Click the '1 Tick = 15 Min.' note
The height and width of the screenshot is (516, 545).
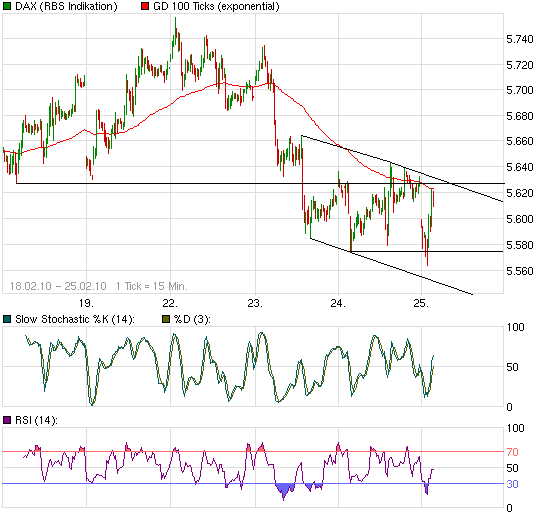tap(152, 286)
